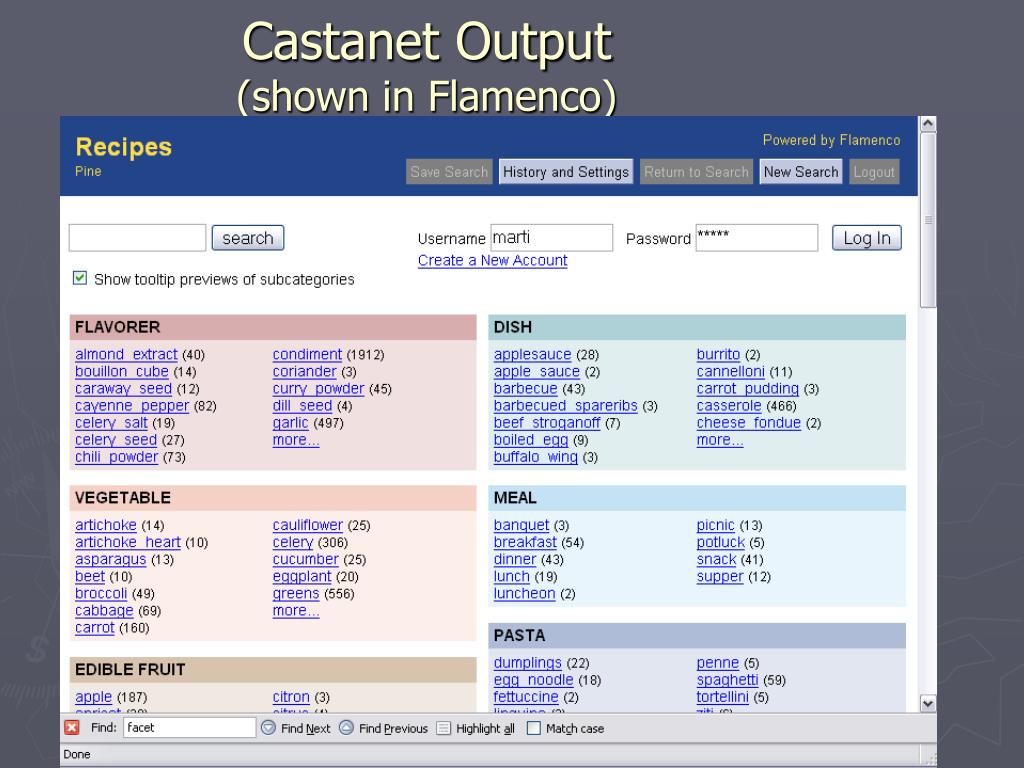
Task: Open the bouillon_cube link
Action: 121,372
